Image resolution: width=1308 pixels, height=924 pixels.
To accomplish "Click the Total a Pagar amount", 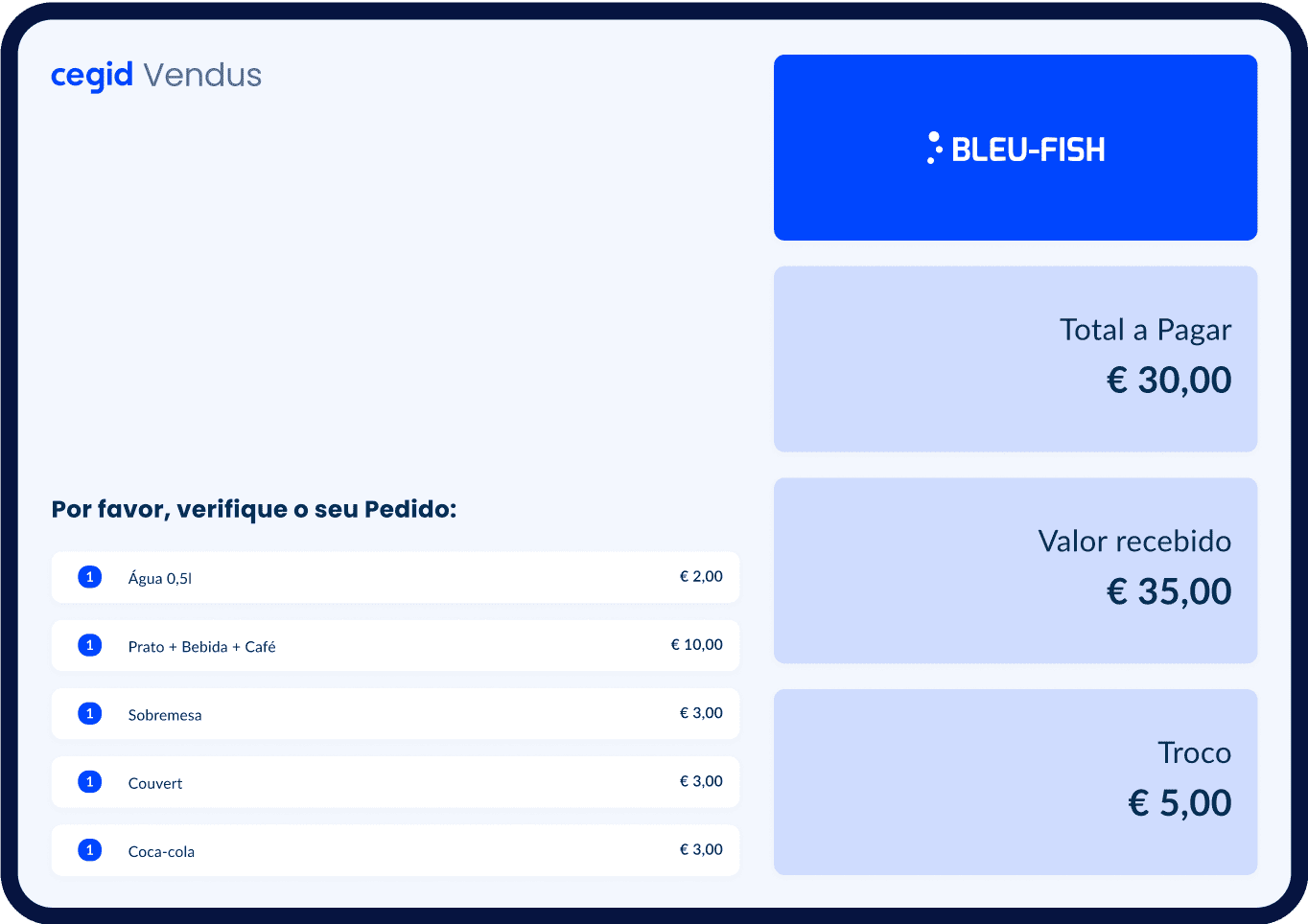I will (x=1168, y=380).
